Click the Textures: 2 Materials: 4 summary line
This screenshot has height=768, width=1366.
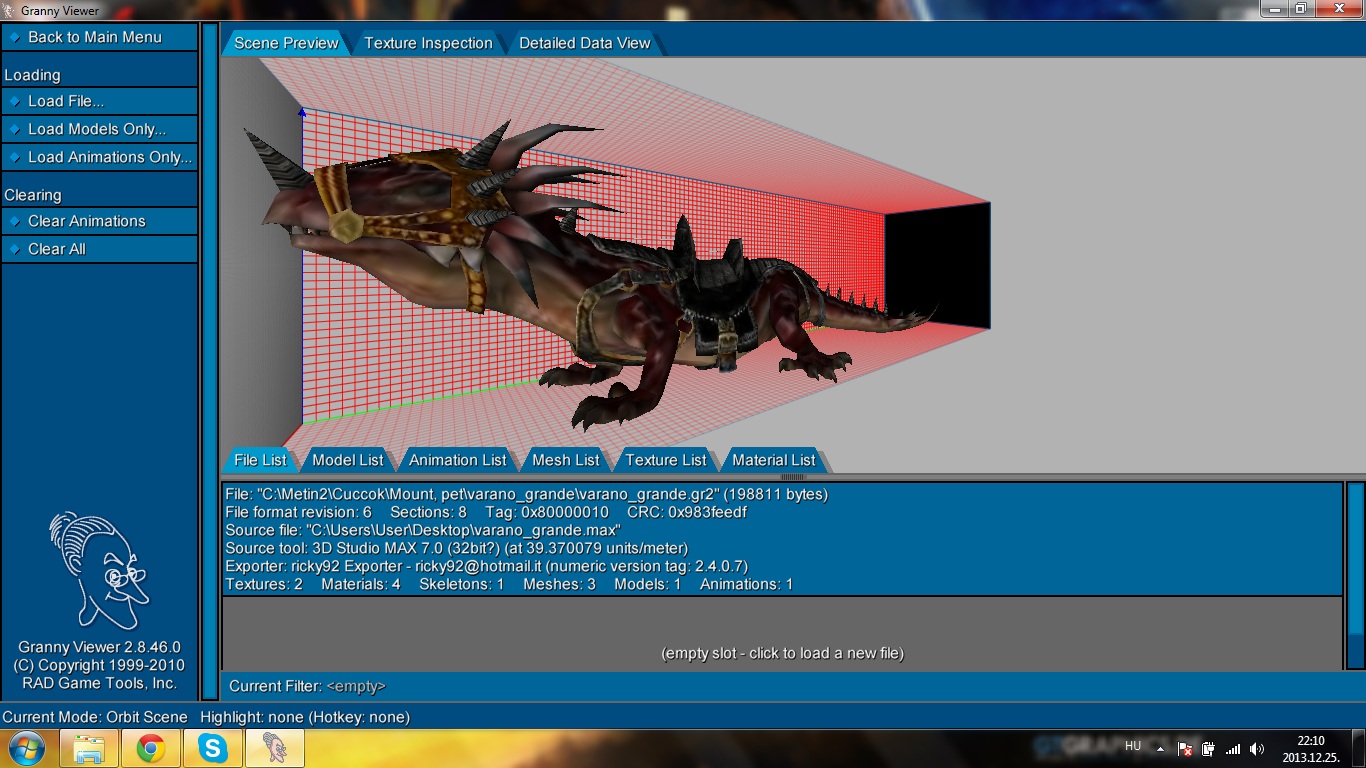coord(509,584)
